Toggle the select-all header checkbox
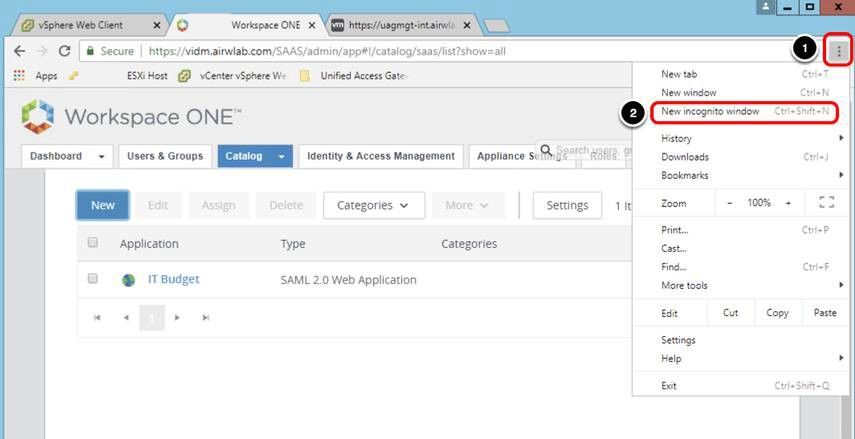855x439 pixels. [93, 242]
